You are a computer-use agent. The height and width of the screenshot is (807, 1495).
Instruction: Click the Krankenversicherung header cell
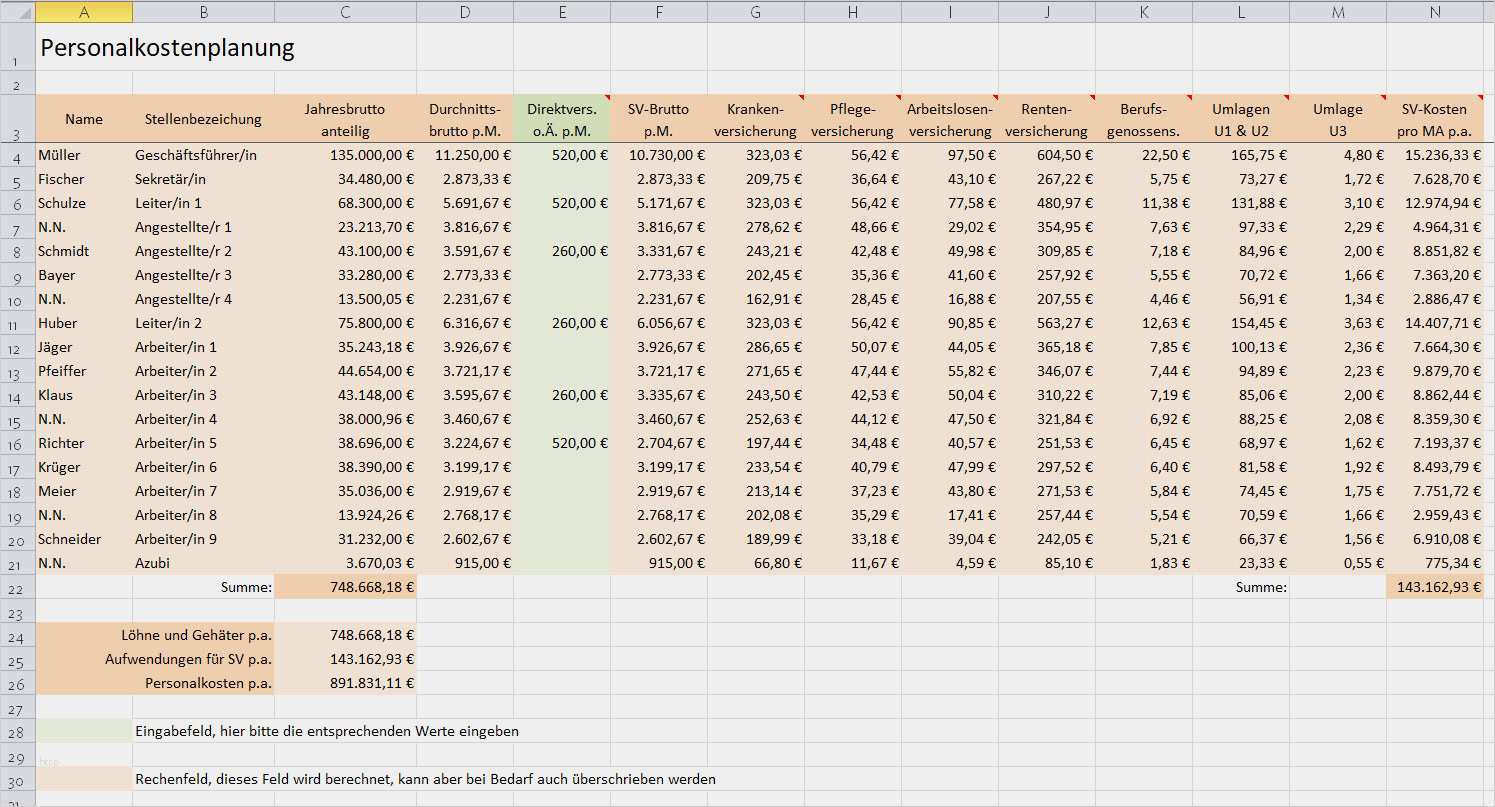[756, 119]
